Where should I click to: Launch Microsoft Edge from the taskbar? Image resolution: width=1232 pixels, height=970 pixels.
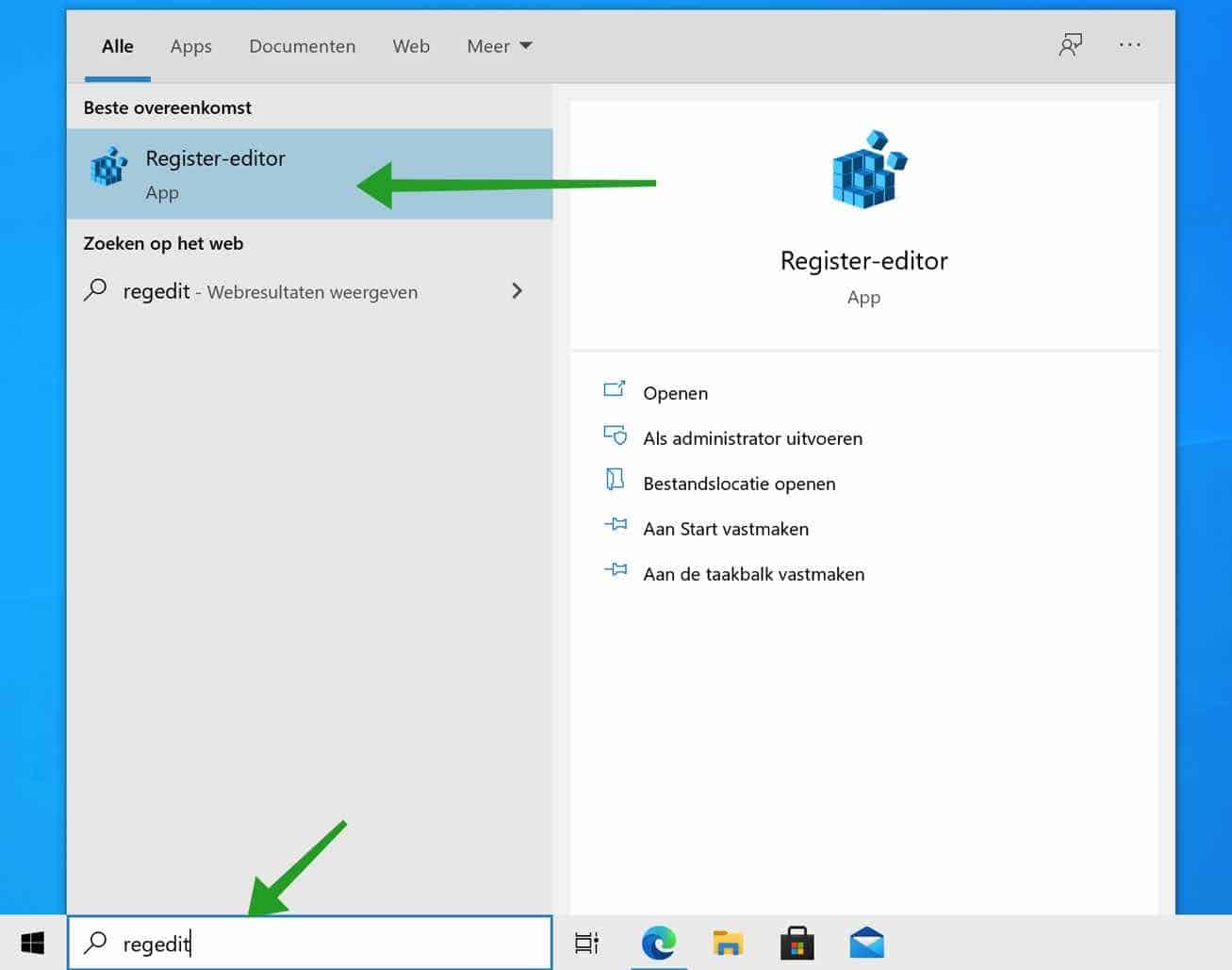[x=659, y=942]
